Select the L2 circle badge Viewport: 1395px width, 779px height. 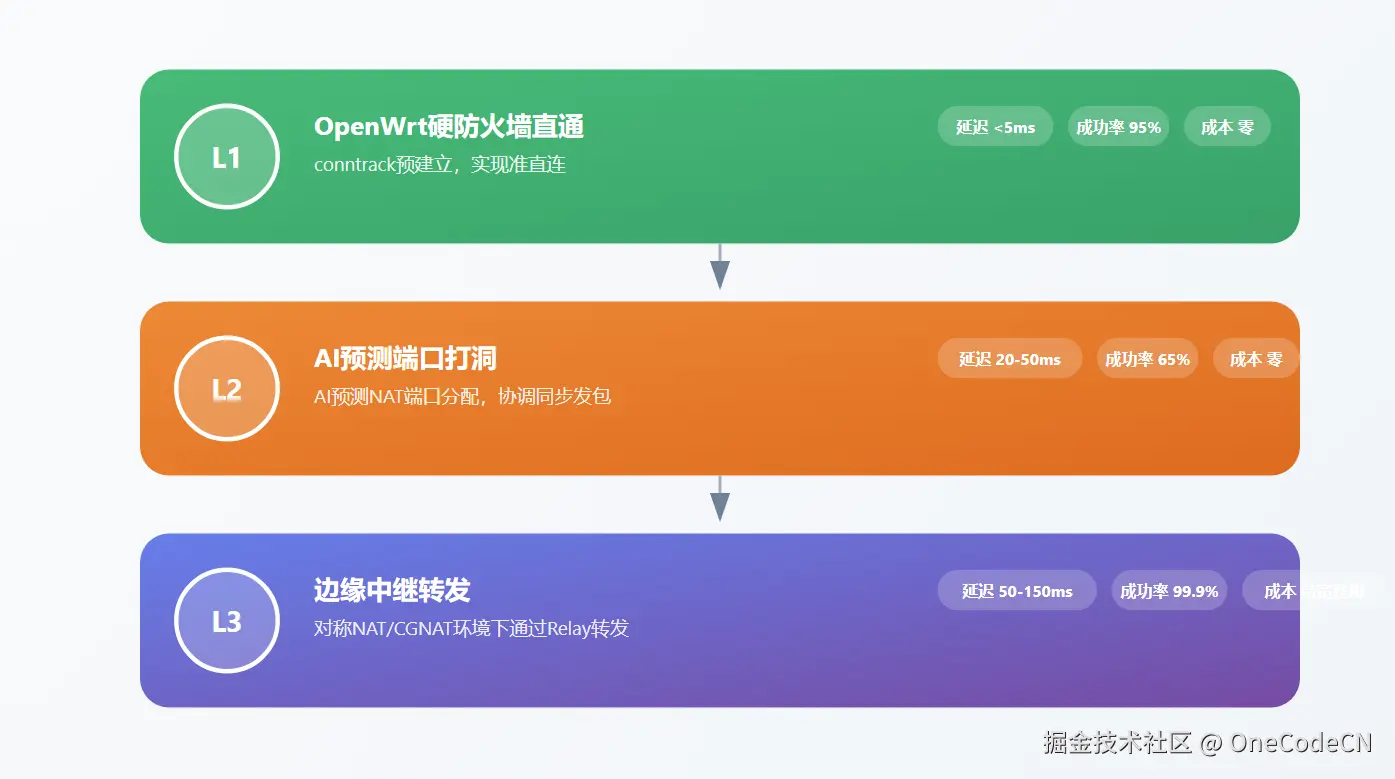226,388
